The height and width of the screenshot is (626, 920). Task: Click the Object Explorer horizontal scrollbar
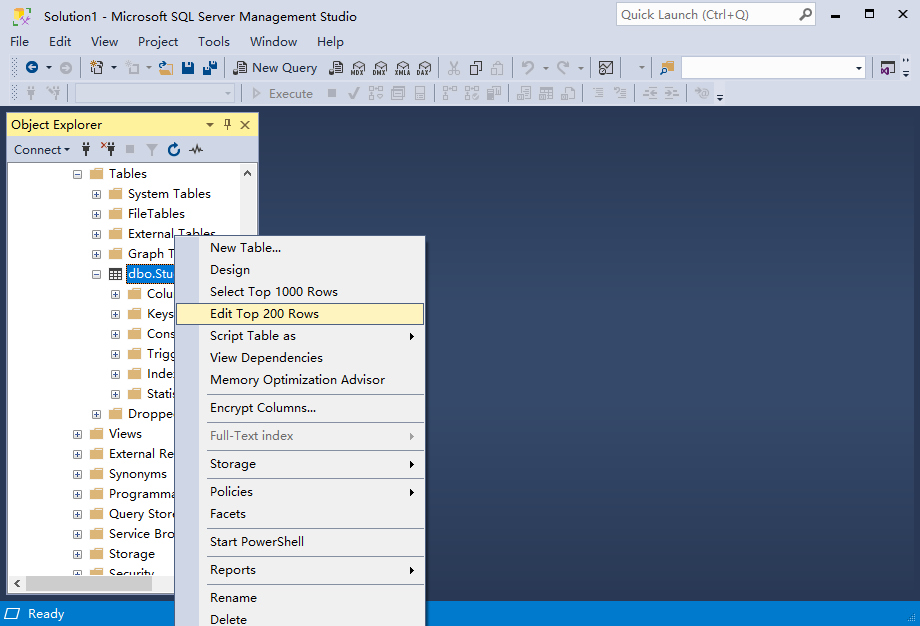coord(90,583)
